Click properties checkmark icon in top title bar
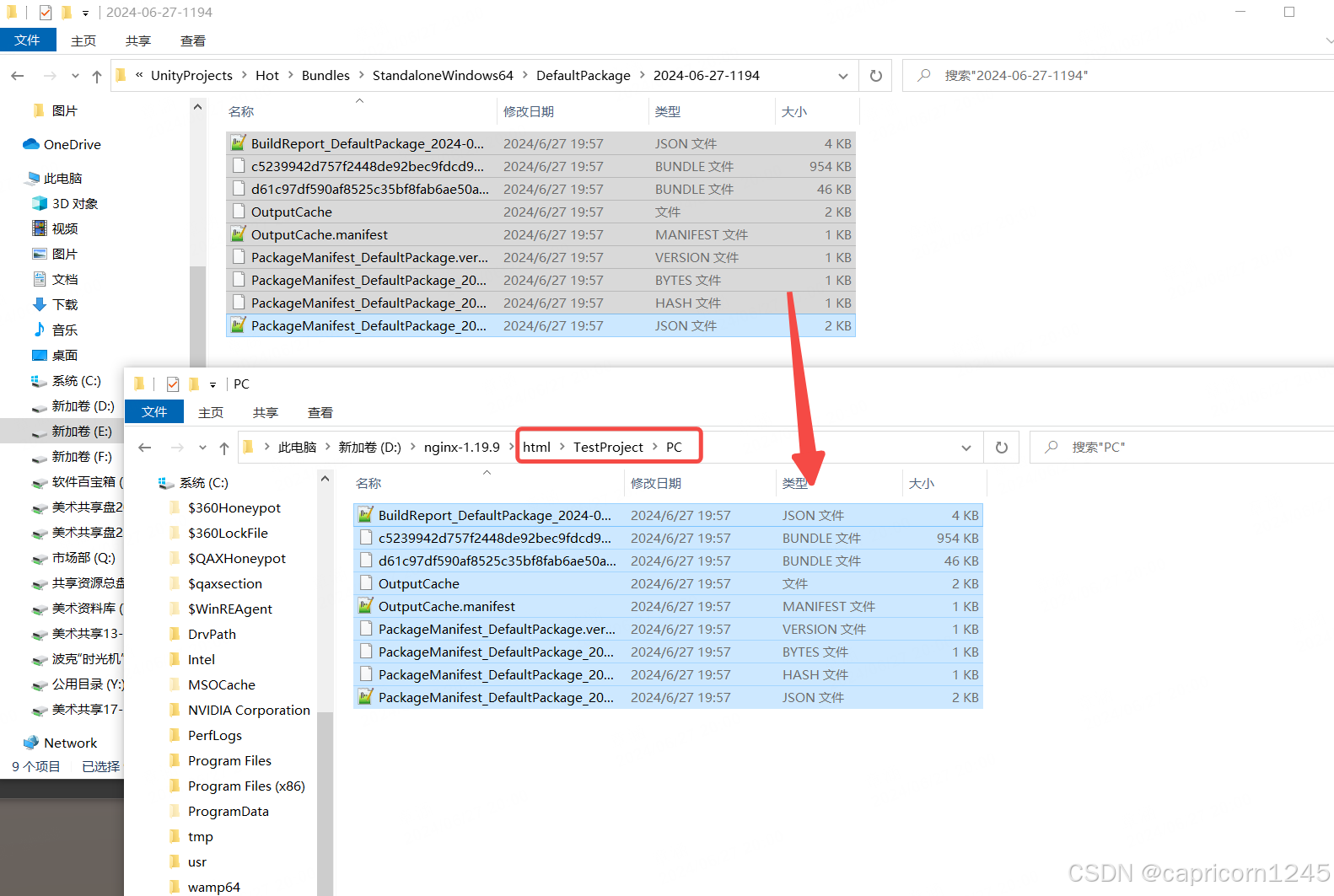Viewport: 1334px width, 896px height. pyautogui.click(x=46, y=13)
